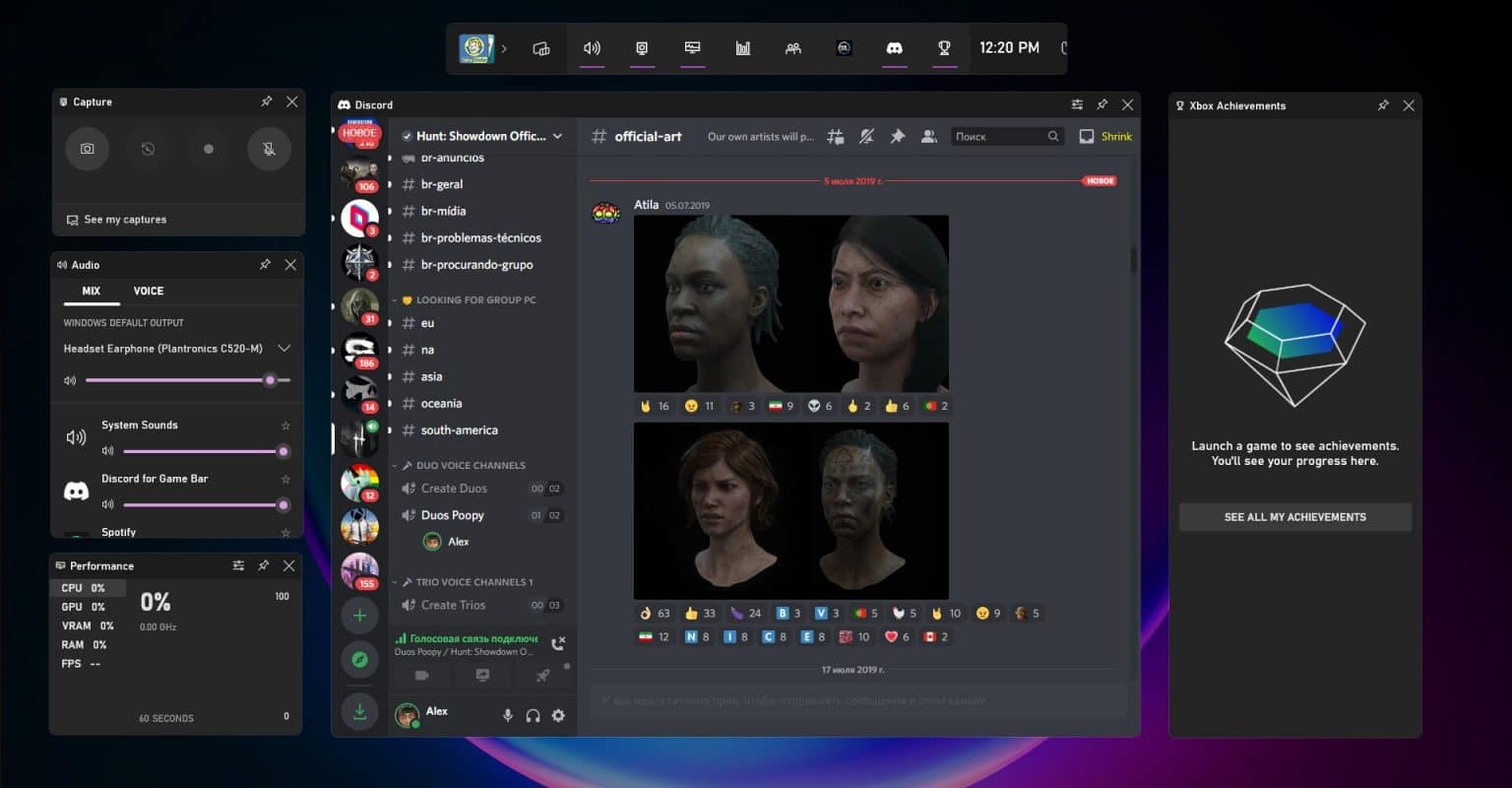Toggle microphone mute next to Alex's username

508,715
